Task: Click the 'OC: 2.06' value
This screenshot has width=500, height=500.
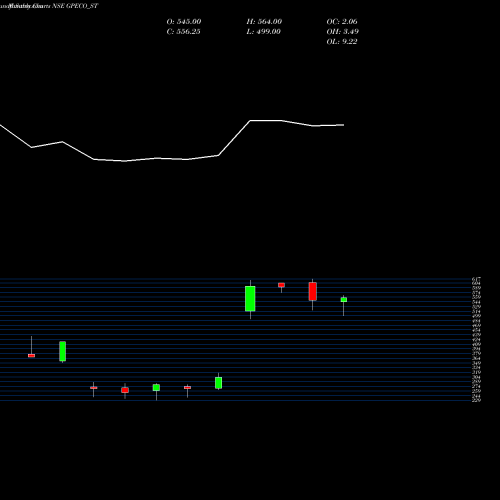Action: [x=342, y=21]
